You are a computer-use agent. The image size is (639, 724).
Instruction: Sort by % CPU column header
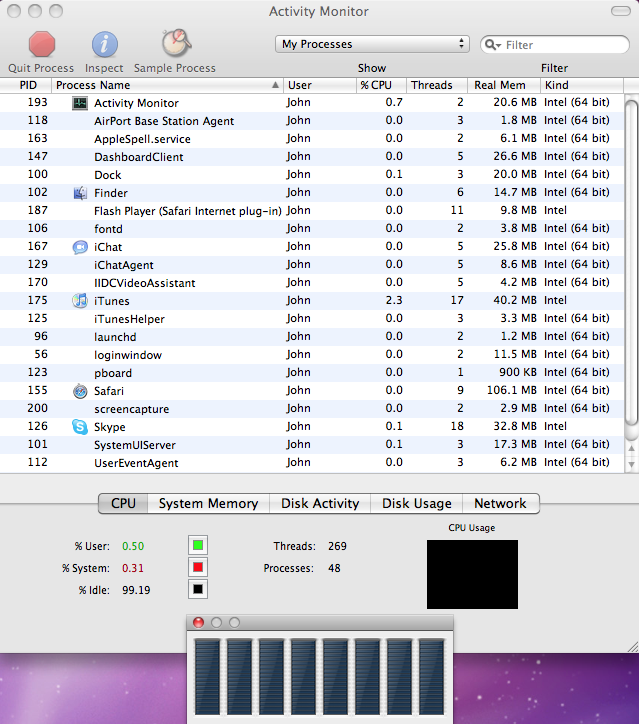381,85
